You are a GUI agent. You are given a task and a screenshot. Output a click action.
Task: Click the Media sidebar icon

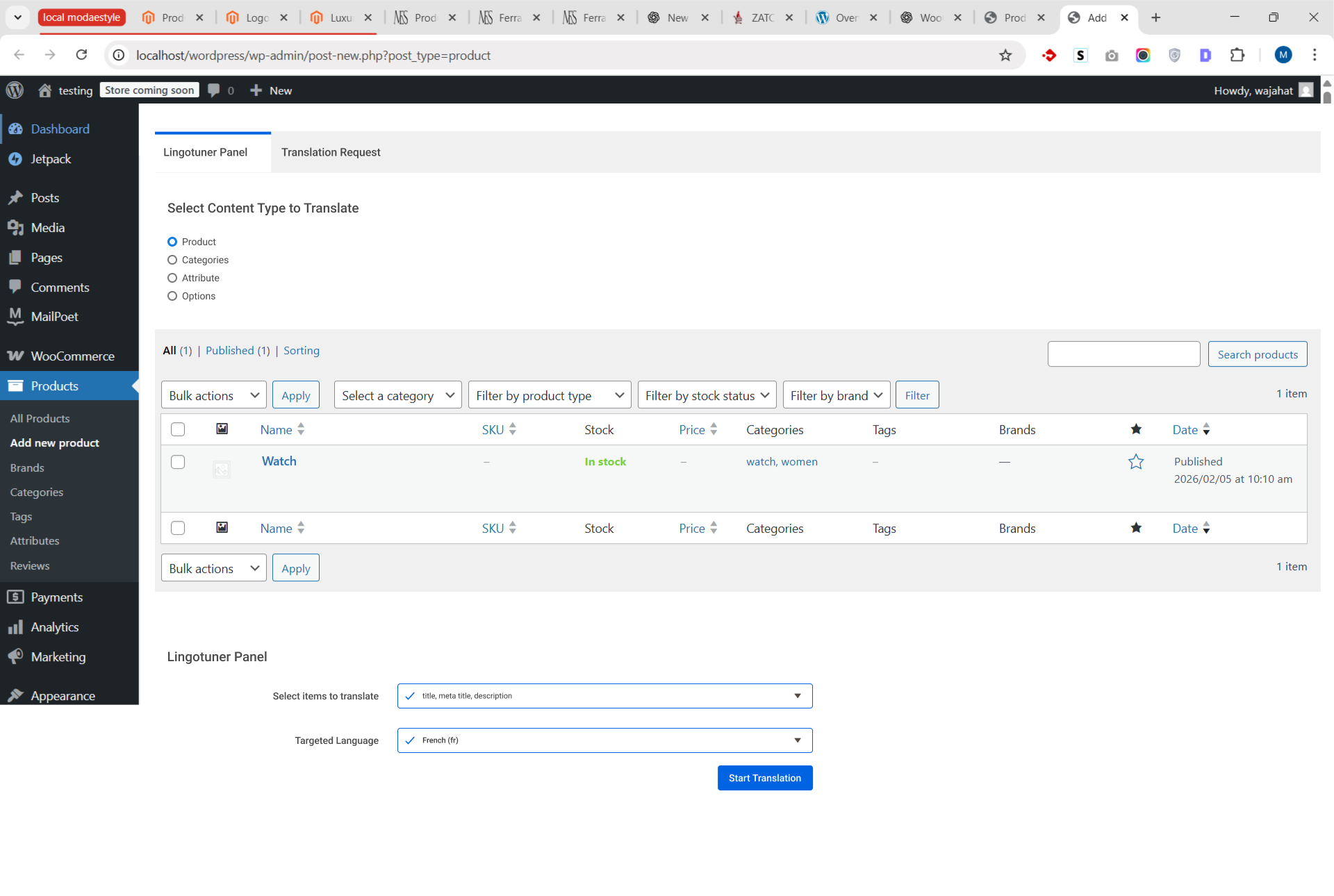[x=15, y=228]
